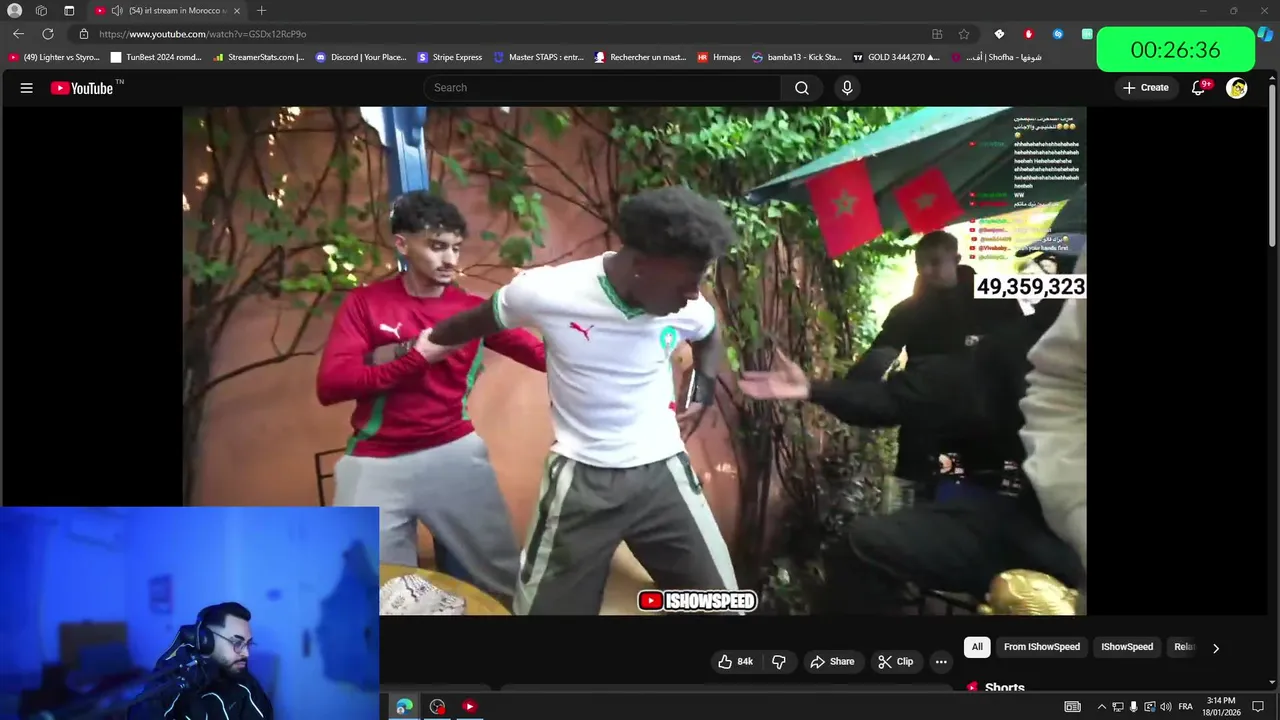The image size is (1280, 720).
Task: Open the workspaces icon in title bar
Action: point(41,11)
